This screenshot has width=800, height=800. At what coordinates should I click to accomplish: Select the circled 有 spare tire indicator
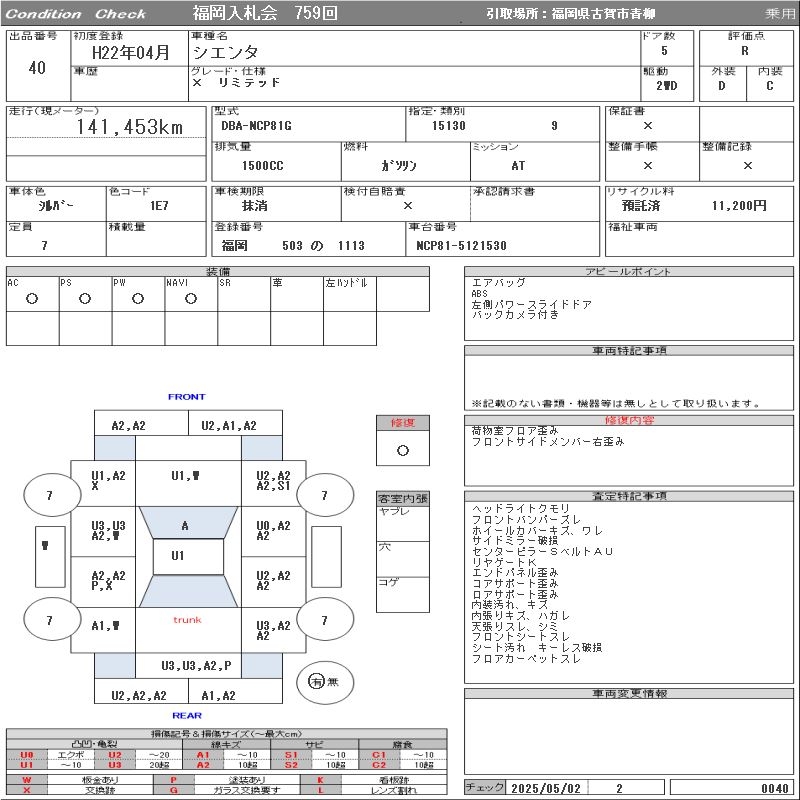[317, 681]
